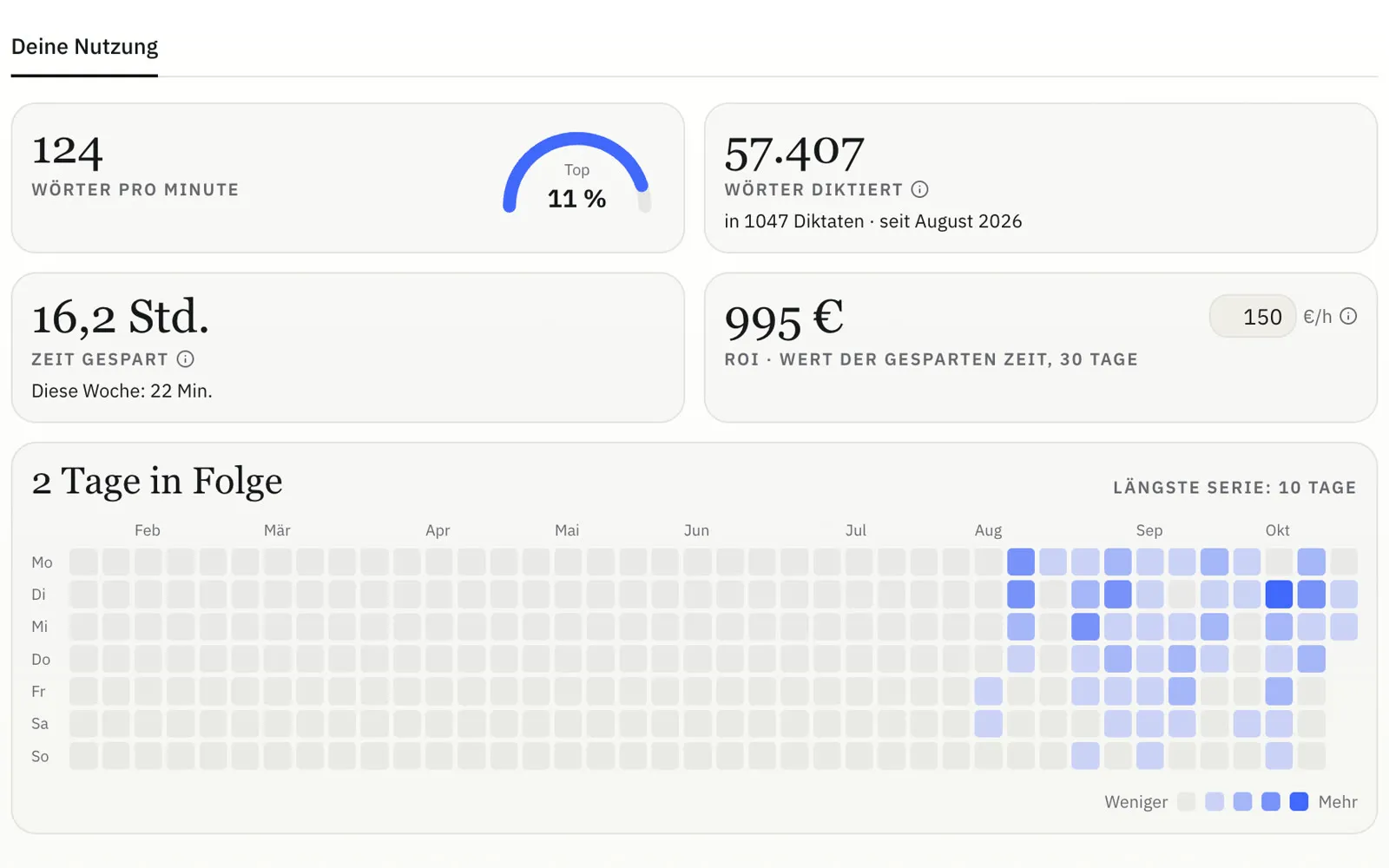The height and width of the screenshot is (868, 1389).
Task: Click the Di weekday row label
Action: [39, 595]
